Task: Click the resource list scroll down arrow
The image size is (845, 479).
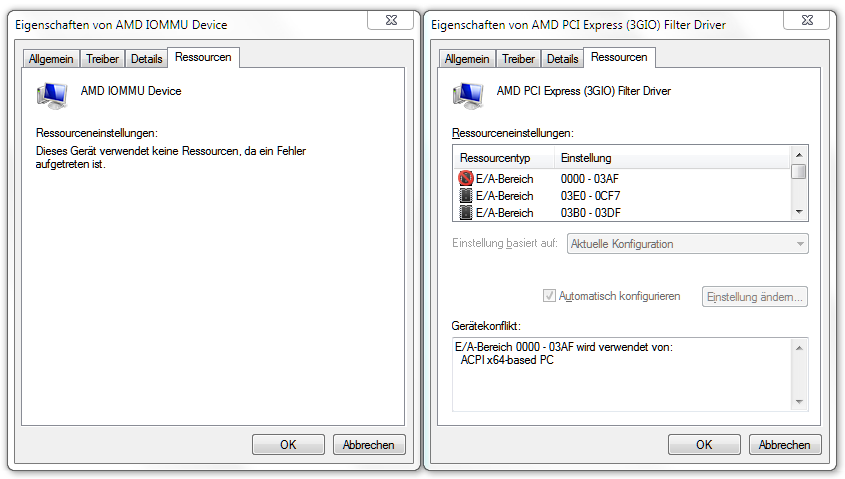Action: (x=799, y=212)
